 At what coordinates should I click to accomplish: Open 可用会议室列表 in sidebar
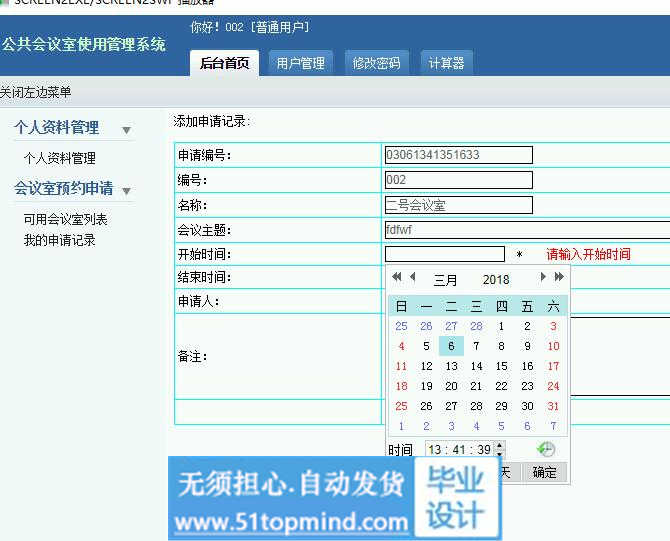pyautogui.click(x=65, y=219)
